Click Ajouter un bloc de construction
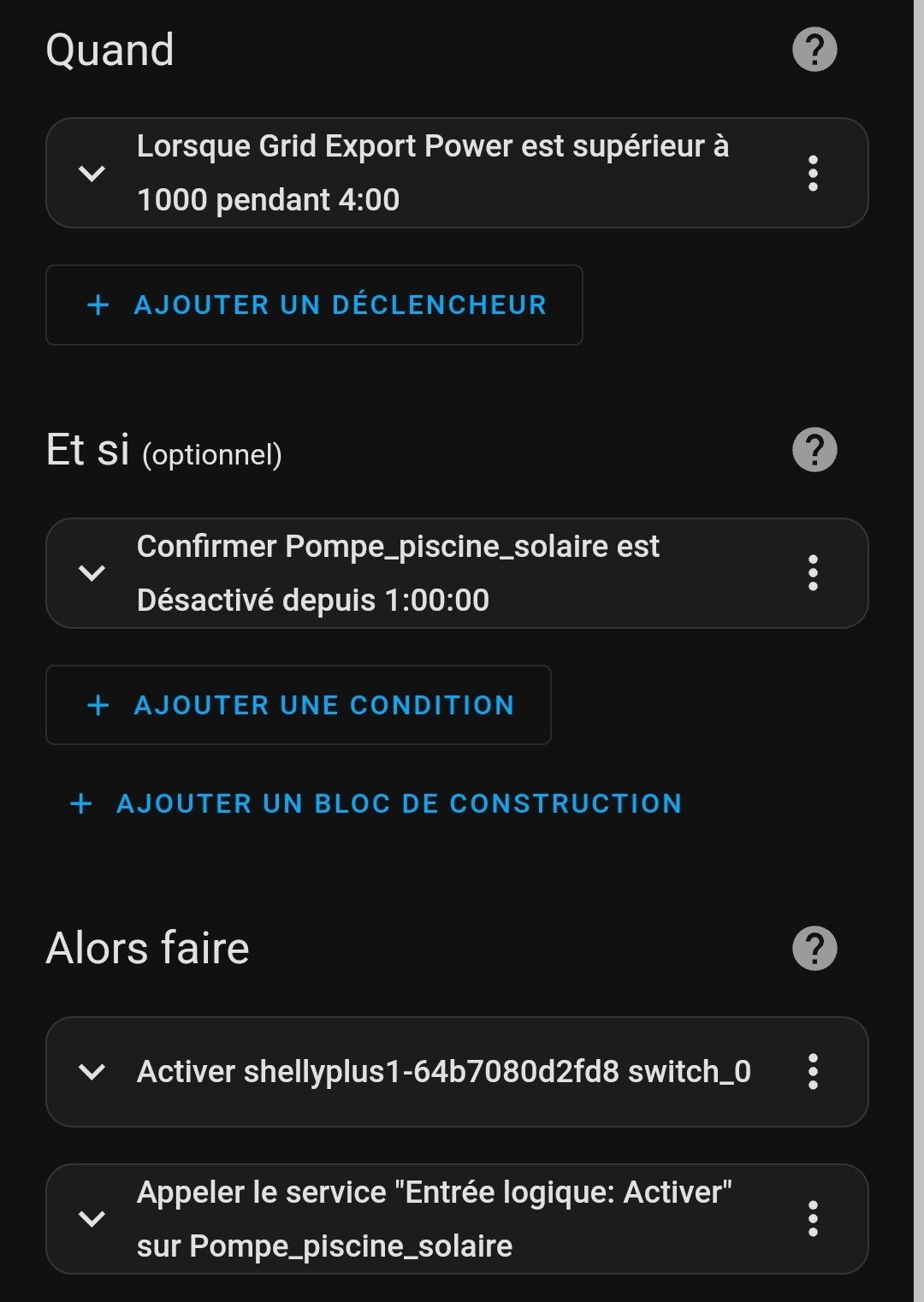Screen dimensions: 924x1302 point(399,804)
